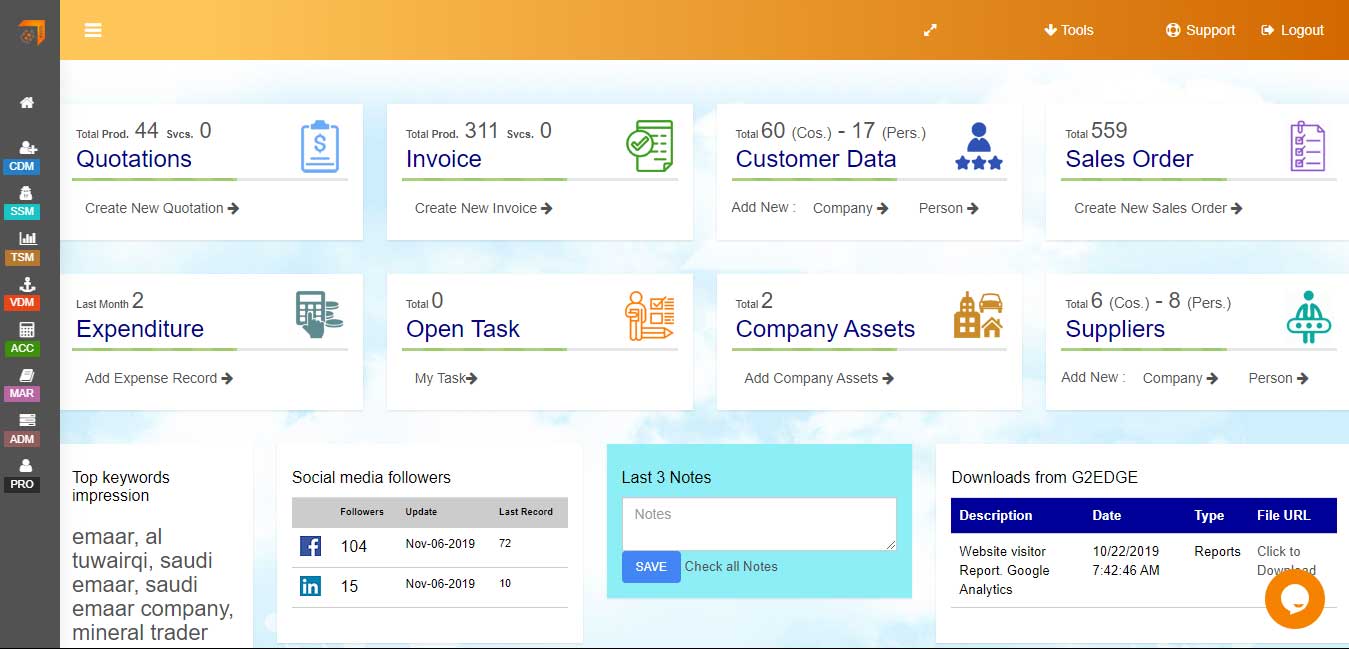This screenshot has width=1349, height=649.
Task: Open the Customer Data card title
Action: pyautogui.click(x=816, y=159)
